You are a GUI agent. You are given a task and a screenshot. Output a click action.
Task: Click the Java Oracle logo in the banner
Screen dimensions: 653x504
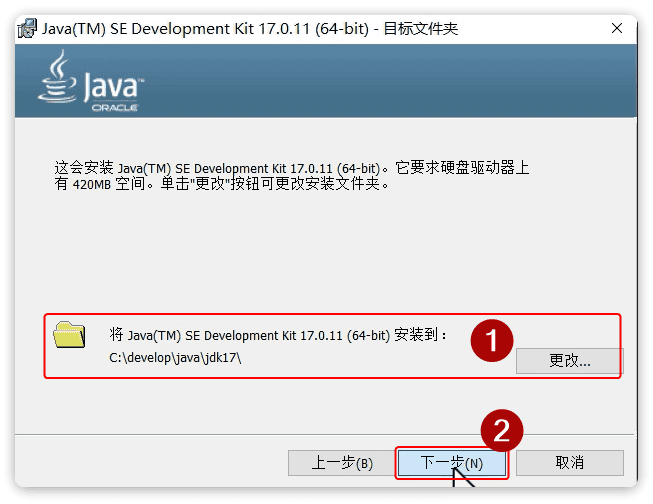(91, 82)
